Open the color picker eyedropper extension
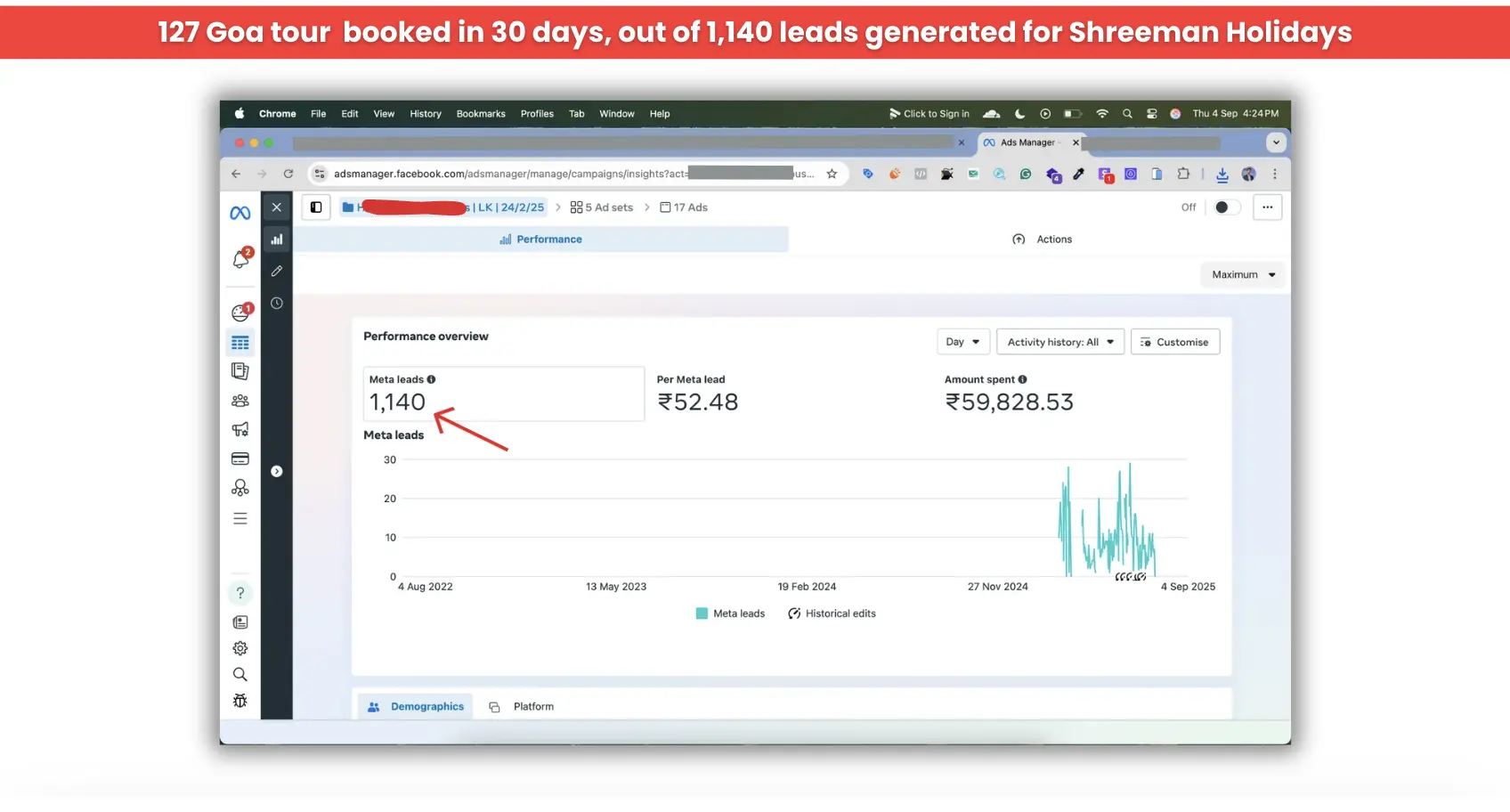This screenshot has width=1510, height=812. [x=1078, y=175]
